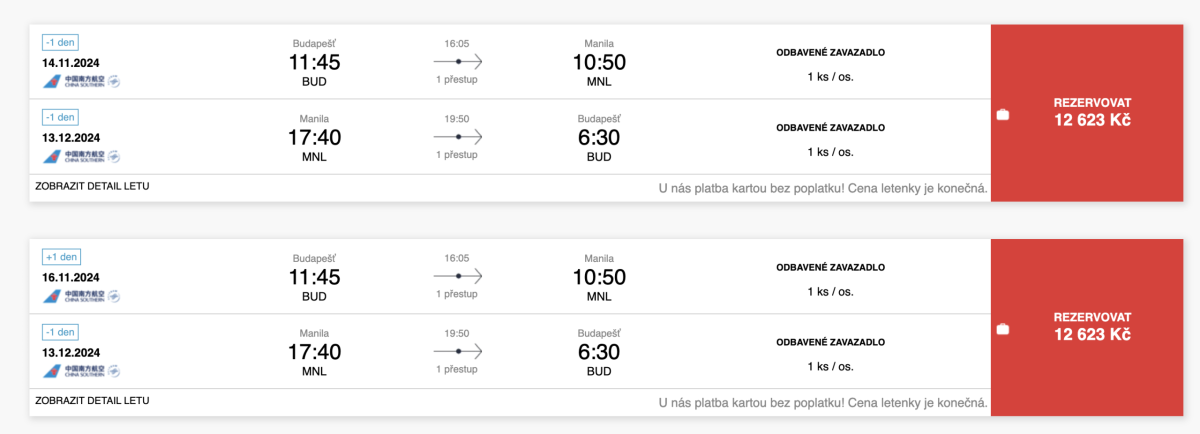
Task: Click the 14.11.2024 departure date label
Action: 70,62
